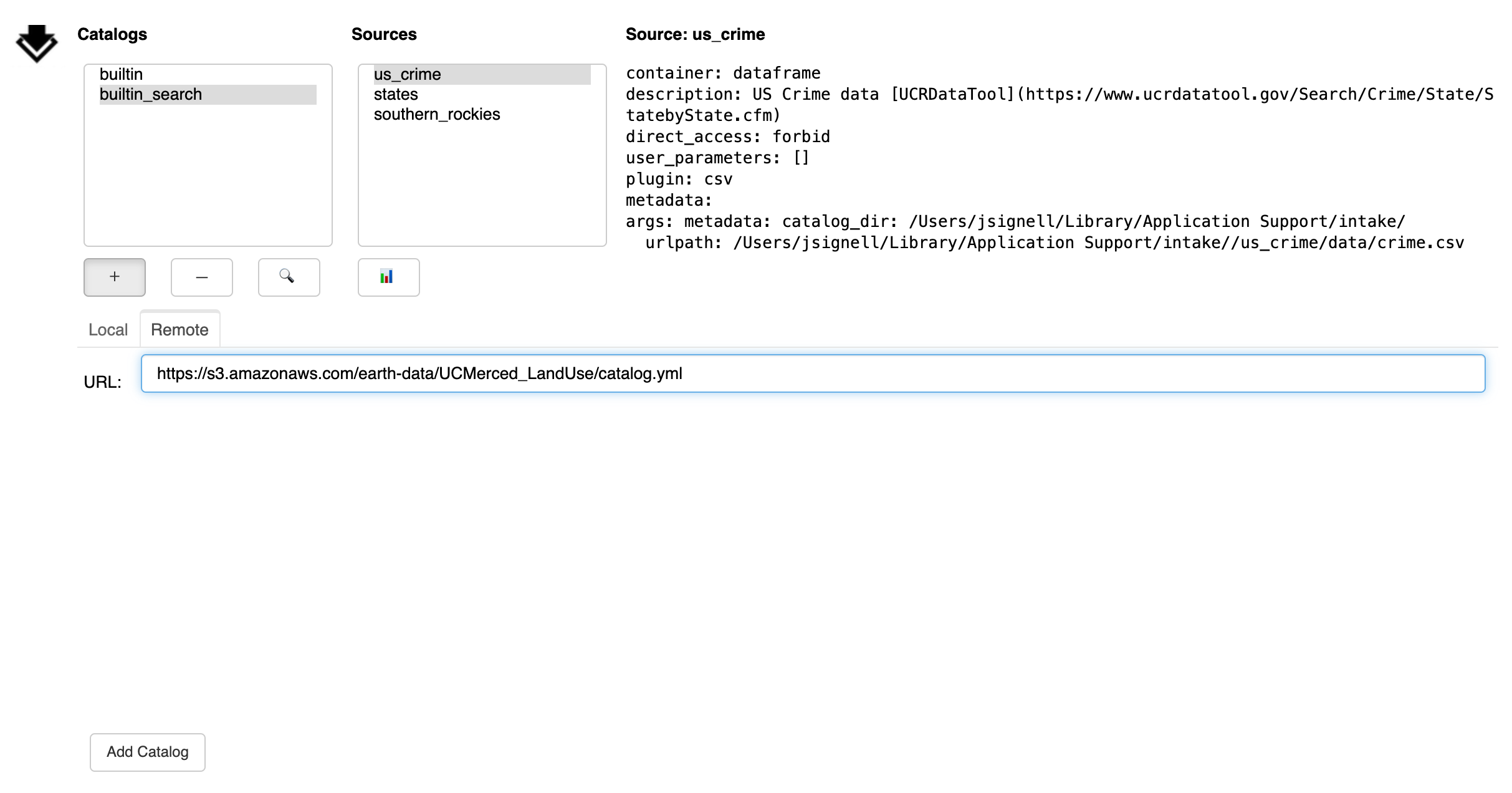The height and width of the screenshot is (793, 1512).
Task: Click the plus add-catalog button
Action: pos(115,277)
